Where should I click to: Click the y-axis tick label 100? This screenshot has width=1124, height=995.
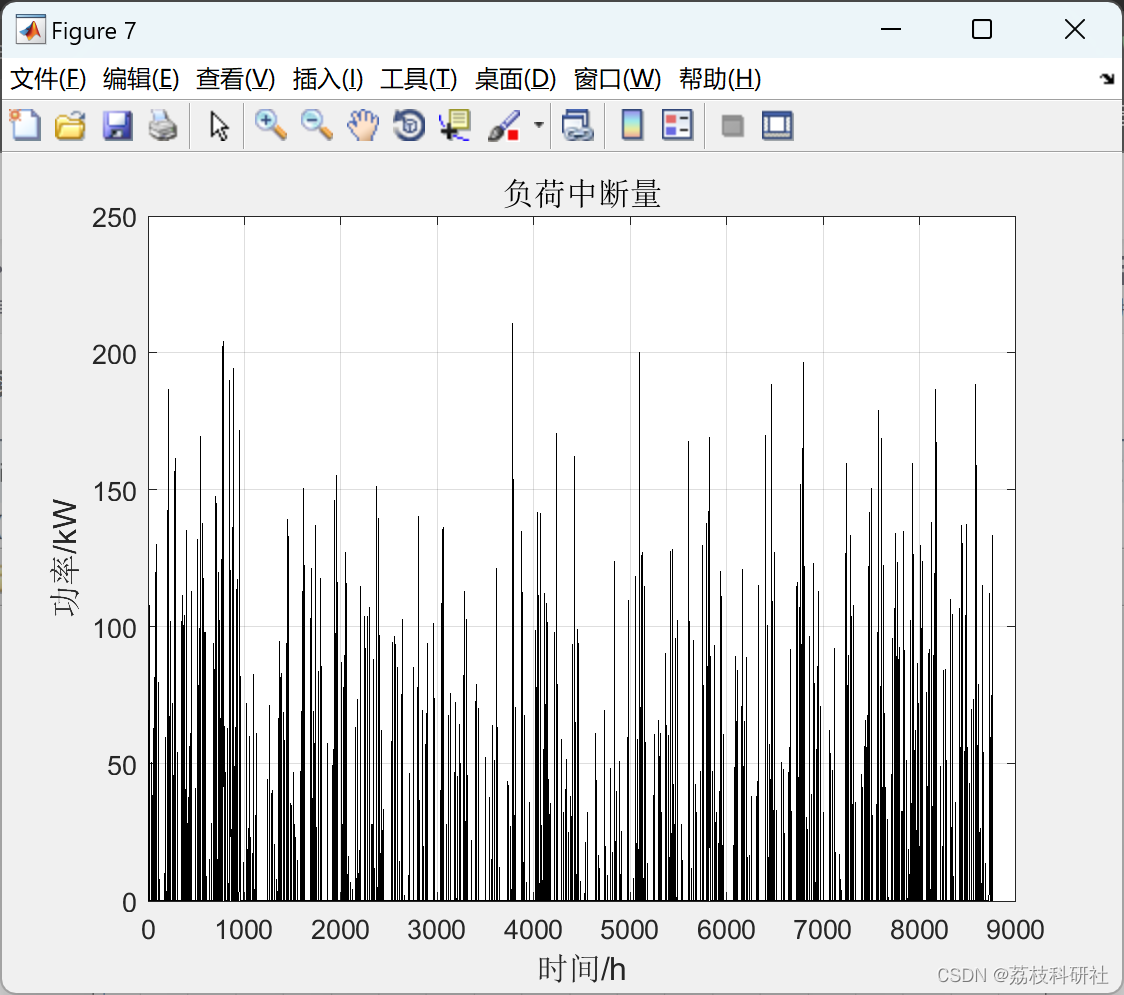click(x=114, y=629)
